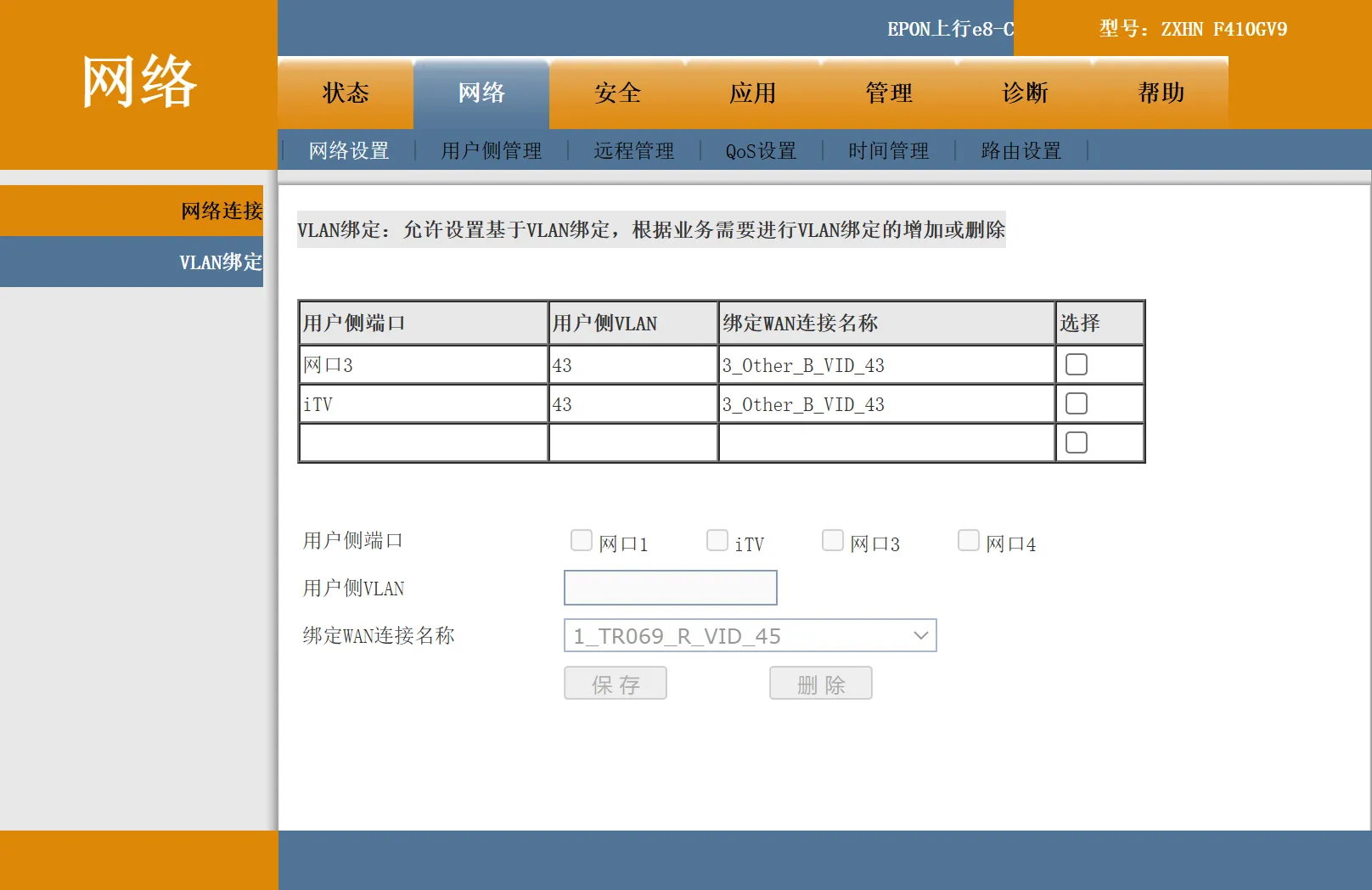This screenshot has width=1372, height=890.
Task: Select the checkbox for the 网口3 VLAN row
Action: 1076,363
